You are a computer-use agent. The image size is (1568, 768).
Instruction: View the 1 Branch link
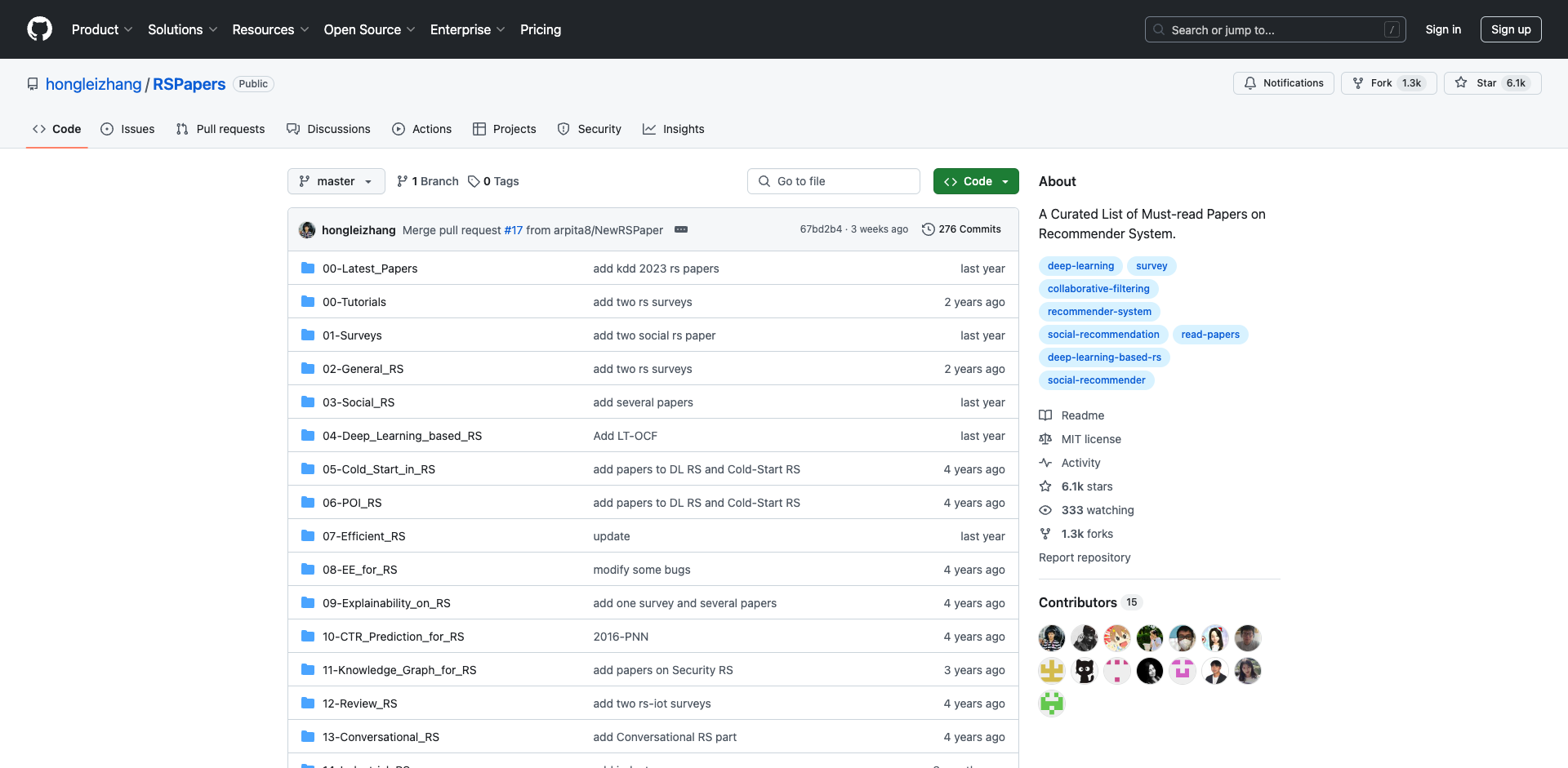[427, 181]
